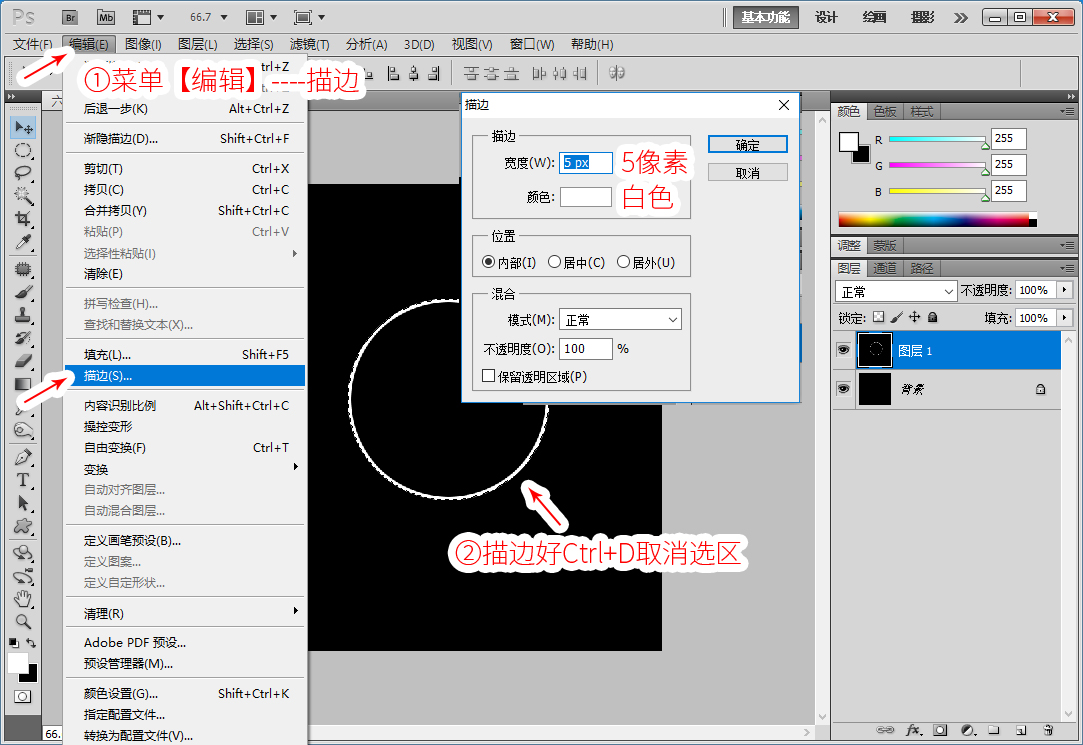Image resolution: width=1083 pixels, height=745 pixels.
Task: Open the layer 不透明度 slider arrow
Action: coord(1064,290)
